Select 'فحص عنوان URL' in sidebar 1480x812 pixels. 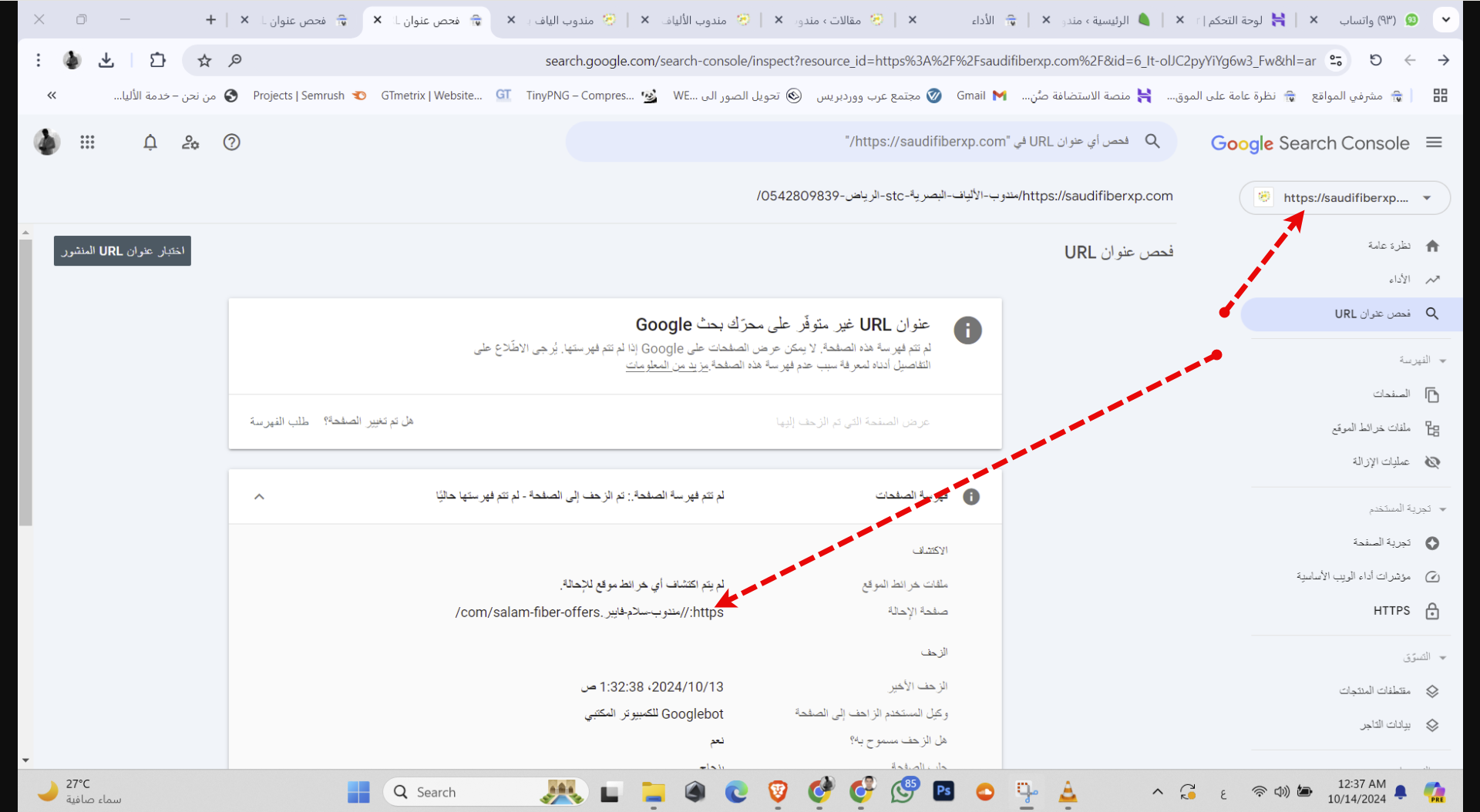coord(1351,314)
